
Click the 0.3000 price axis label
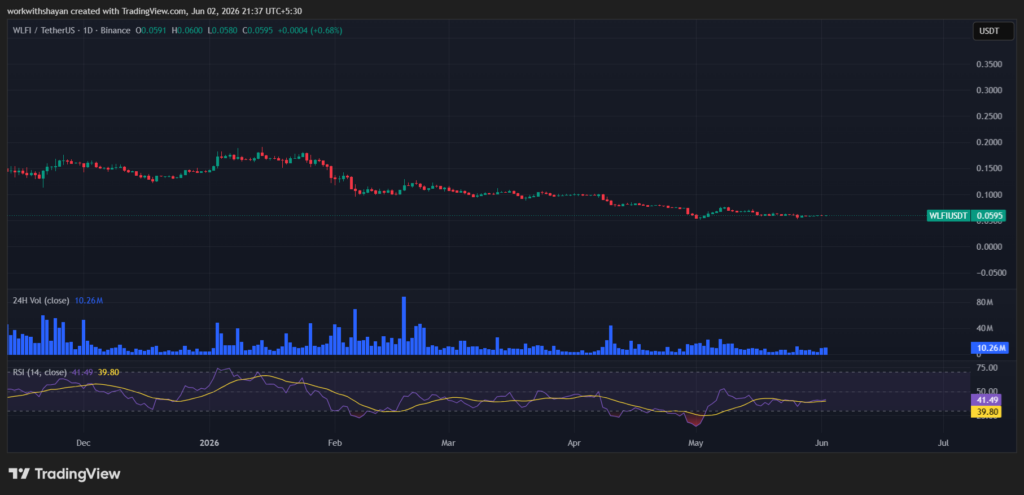[987, 90]
